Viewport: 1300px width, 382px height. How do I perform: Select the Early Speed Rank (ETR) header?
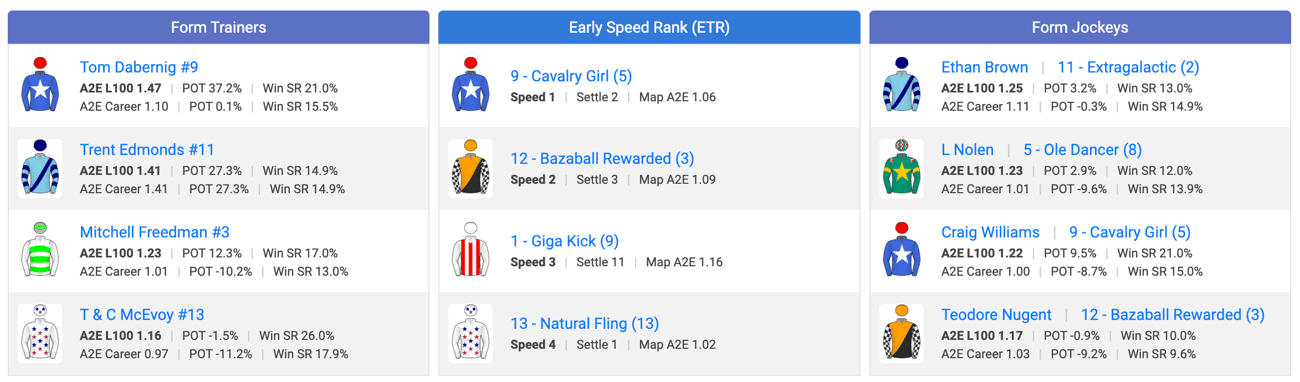(x=649, y=27)
